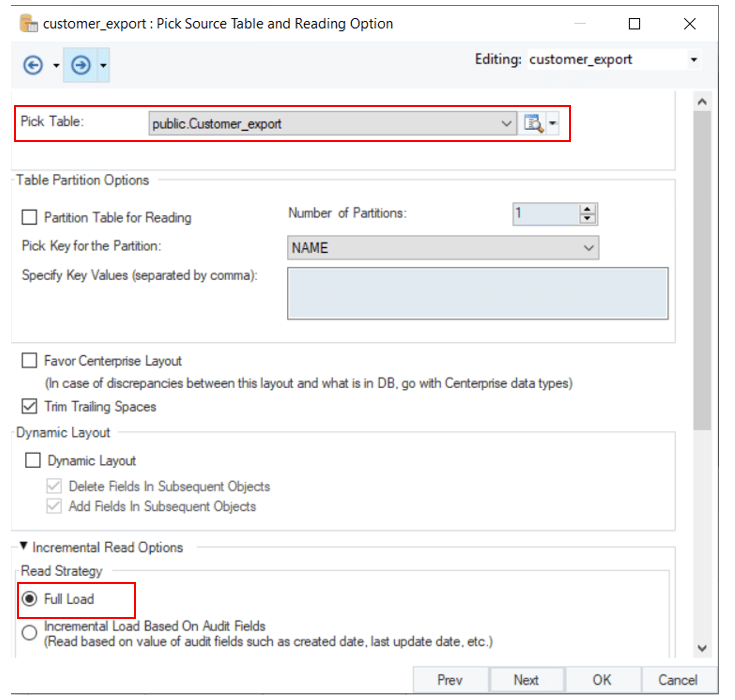Toggle Add Fields In Subsequent Objects
Screen dimensions: 735x700
(54, 506)
